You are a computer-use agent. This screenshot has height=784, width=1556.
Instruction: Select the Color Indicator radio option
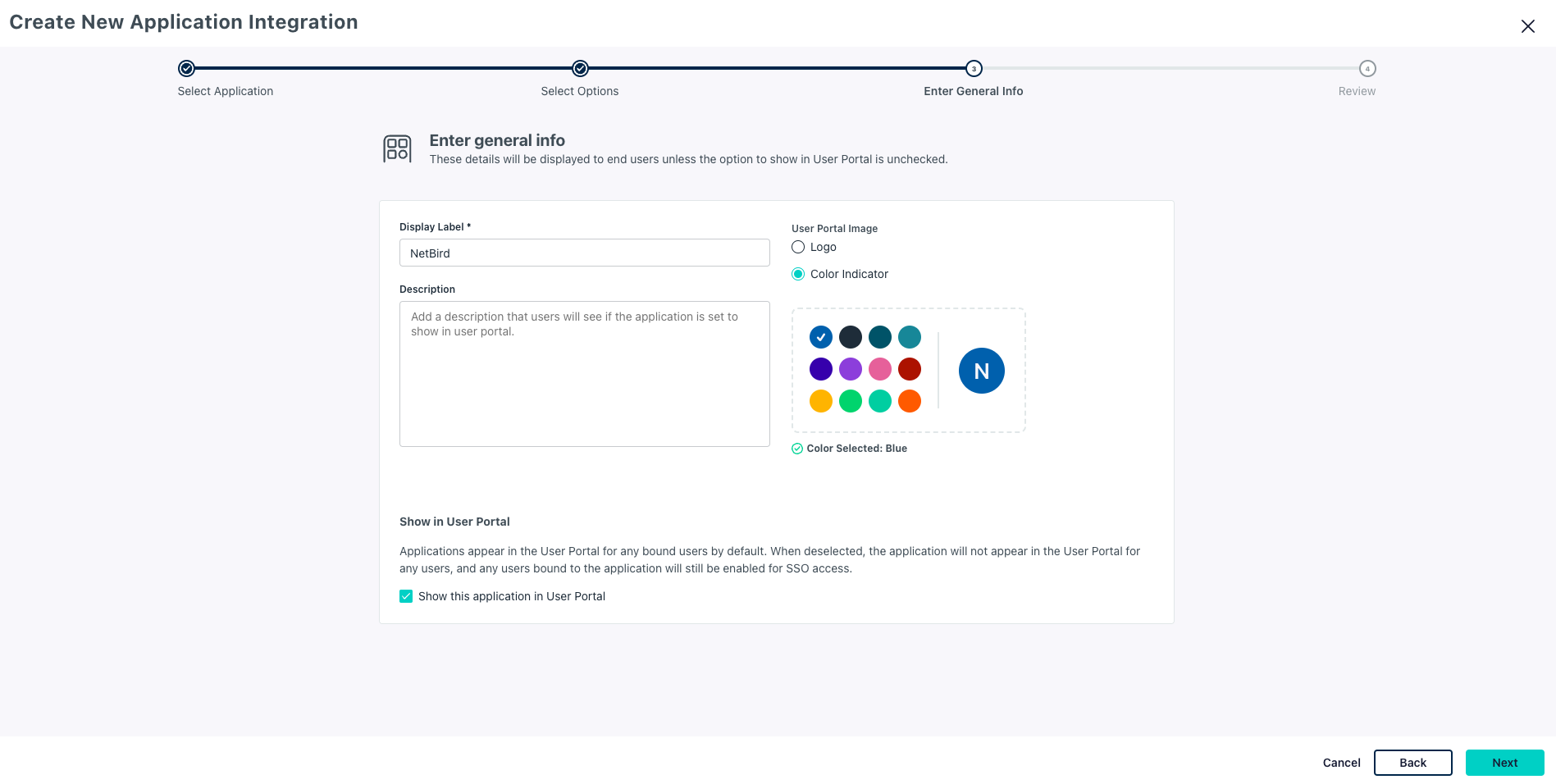[798, 274]
